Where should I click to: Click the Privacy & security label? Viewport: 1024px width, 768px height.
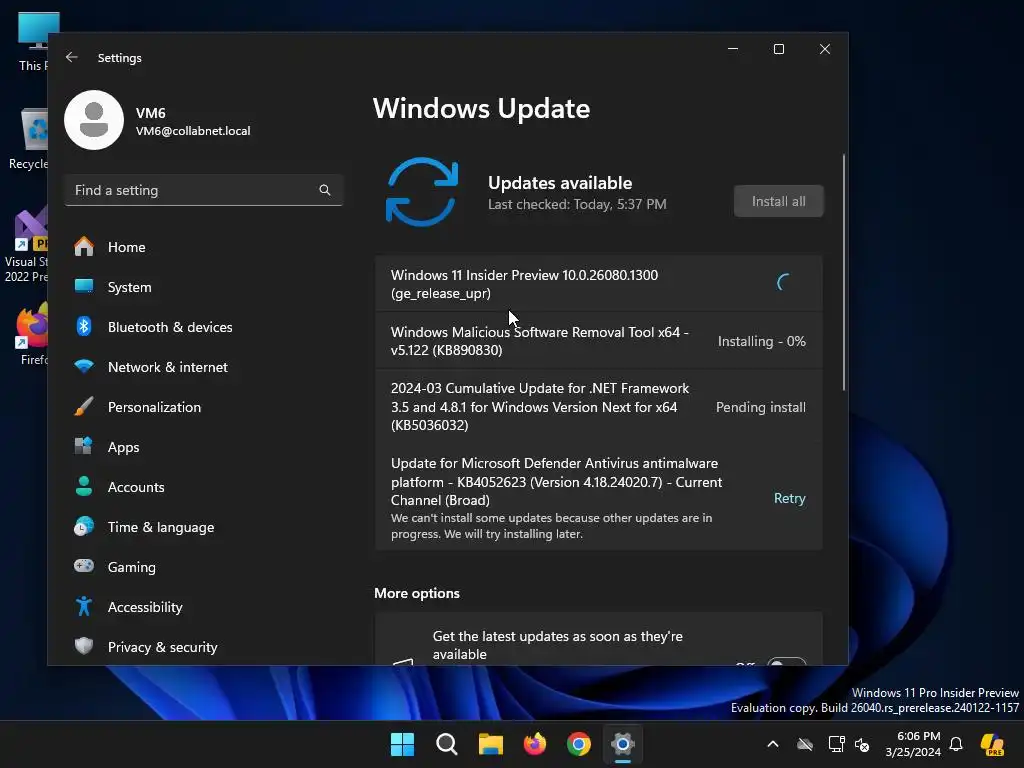point(162,647)
